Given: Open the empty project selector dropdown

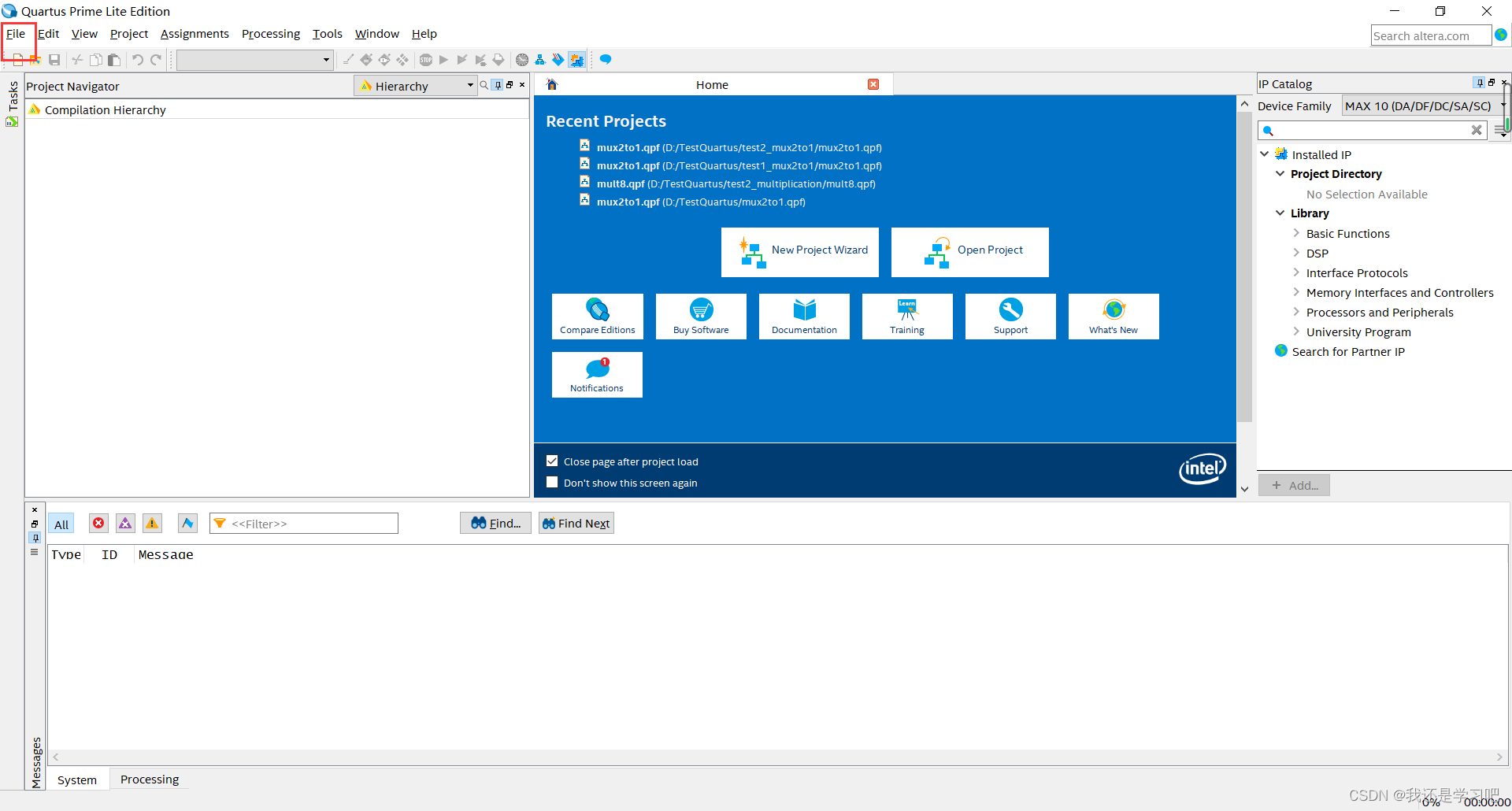Looking at the screenshot, I should [254, 60].
